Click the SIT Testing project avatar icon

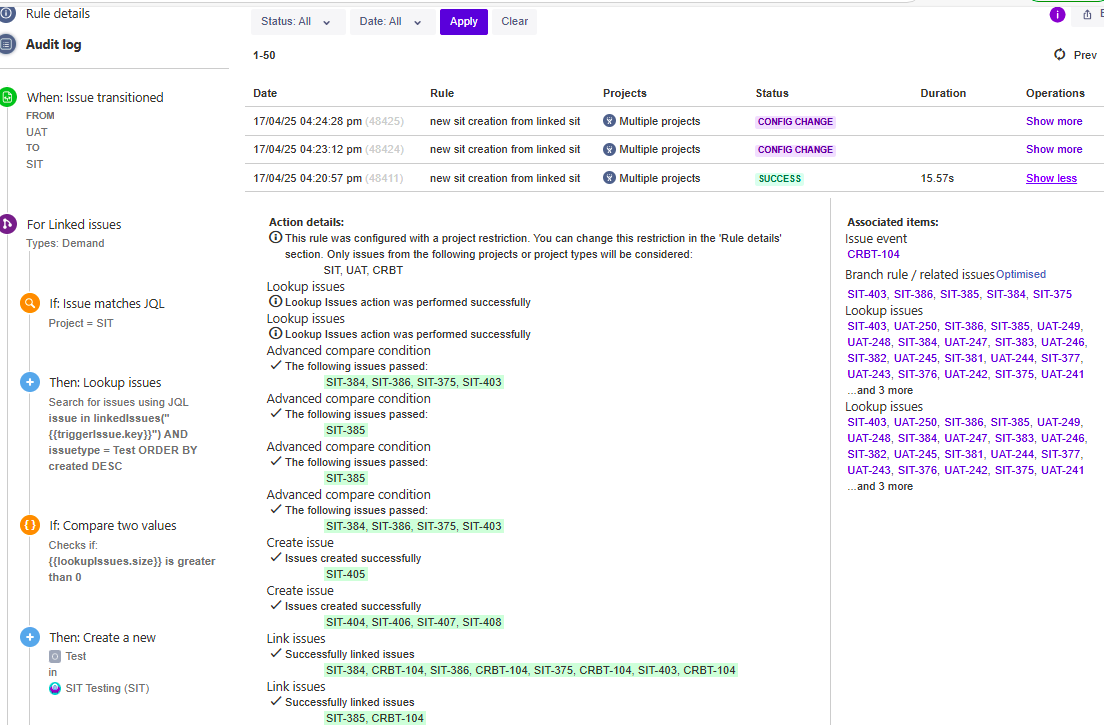[55, 688]
